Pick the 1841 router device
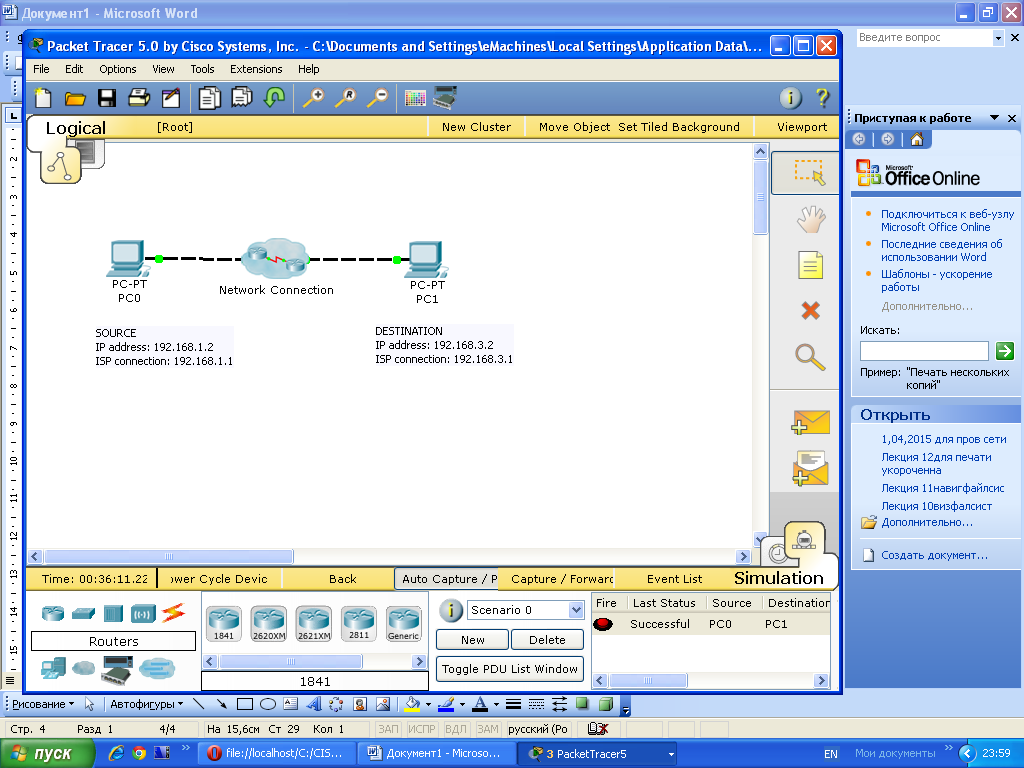The width and height of the screenshot is (1024, 768). point(223,623)
